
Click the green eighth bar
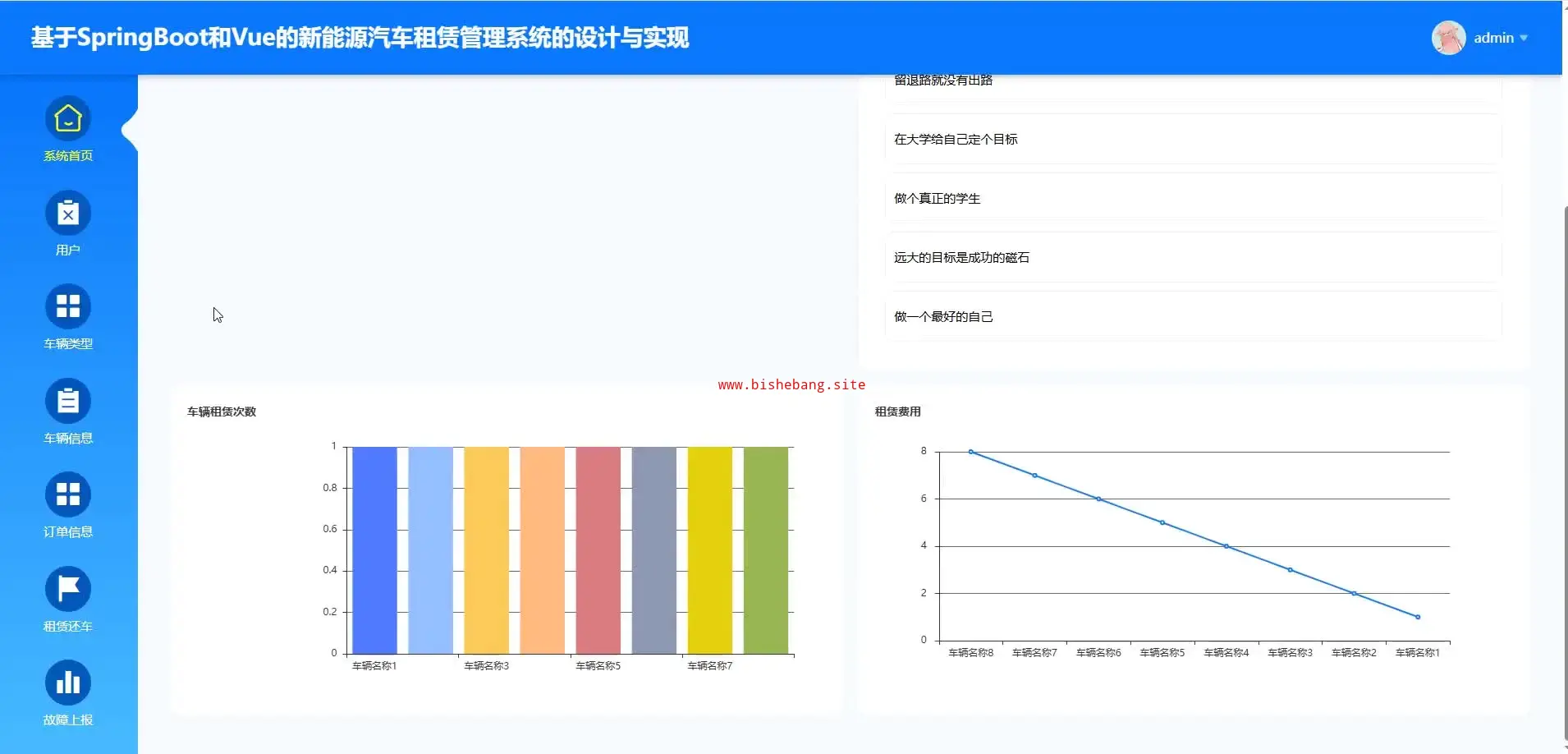pos(766,550)
